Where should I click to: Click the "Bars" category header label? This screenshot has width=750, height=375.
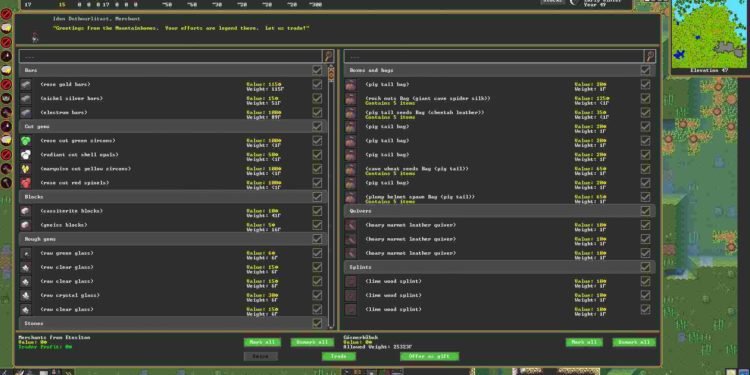tap(31, 70)
